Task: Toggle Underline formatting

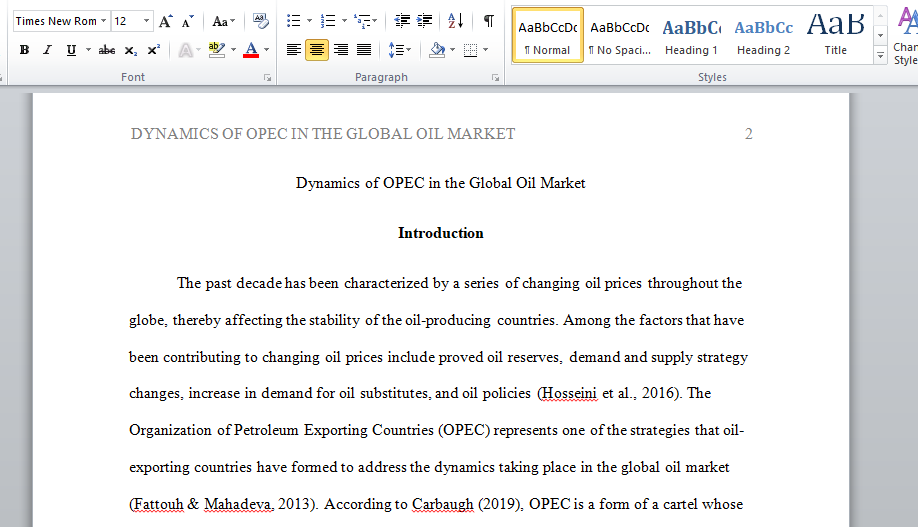Action: pos(71,50)
